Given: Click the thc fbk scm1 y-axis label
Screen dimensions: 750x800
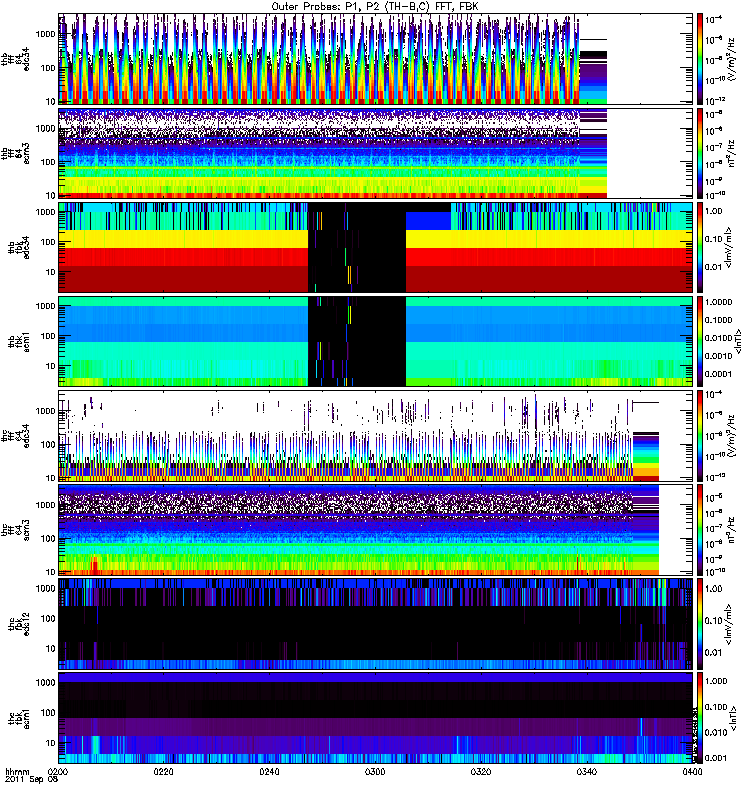Looking at the screenshot, I should (x=19, y=718).
